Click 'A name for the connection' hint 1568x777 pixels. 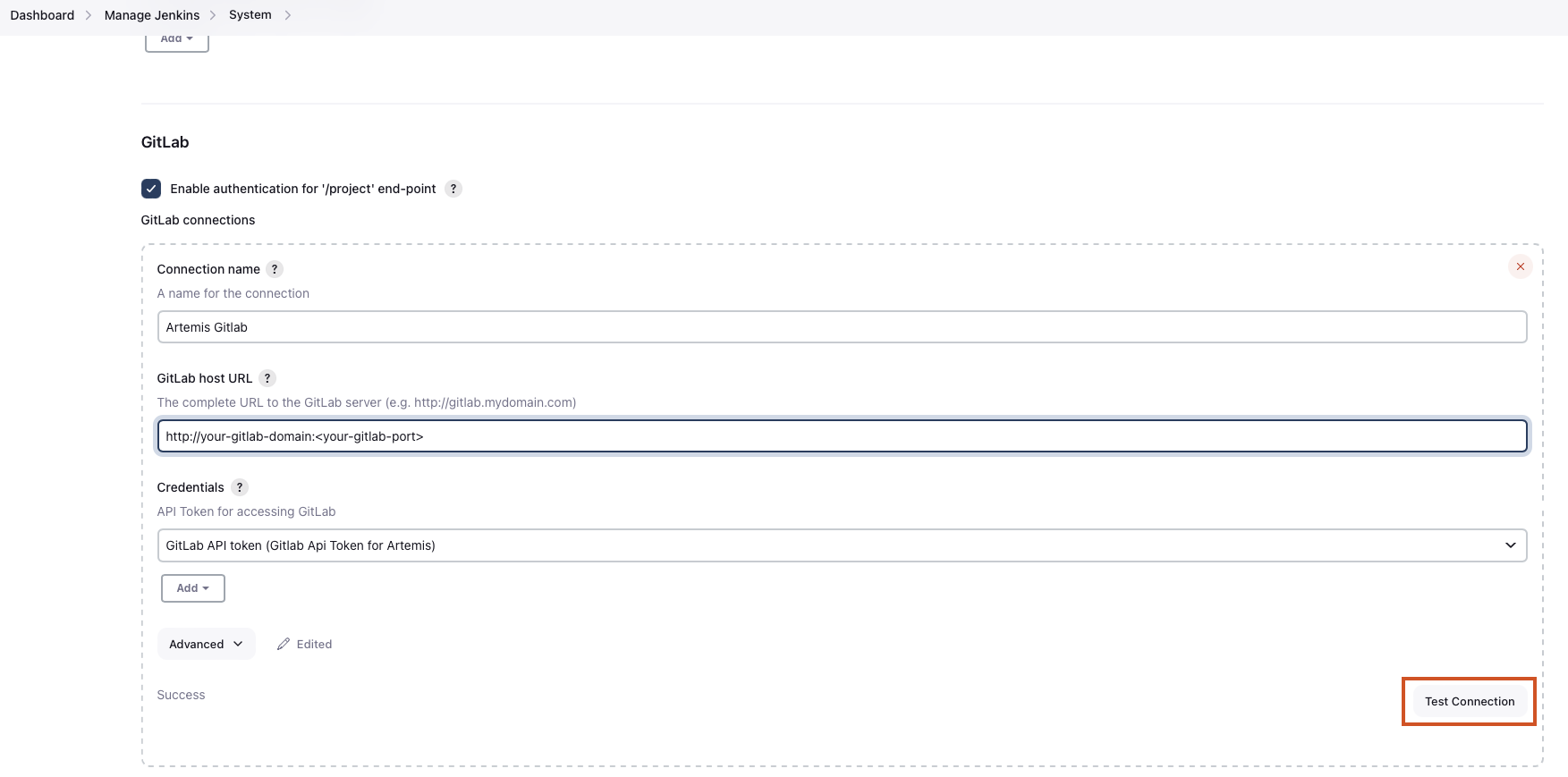[233, 293]
